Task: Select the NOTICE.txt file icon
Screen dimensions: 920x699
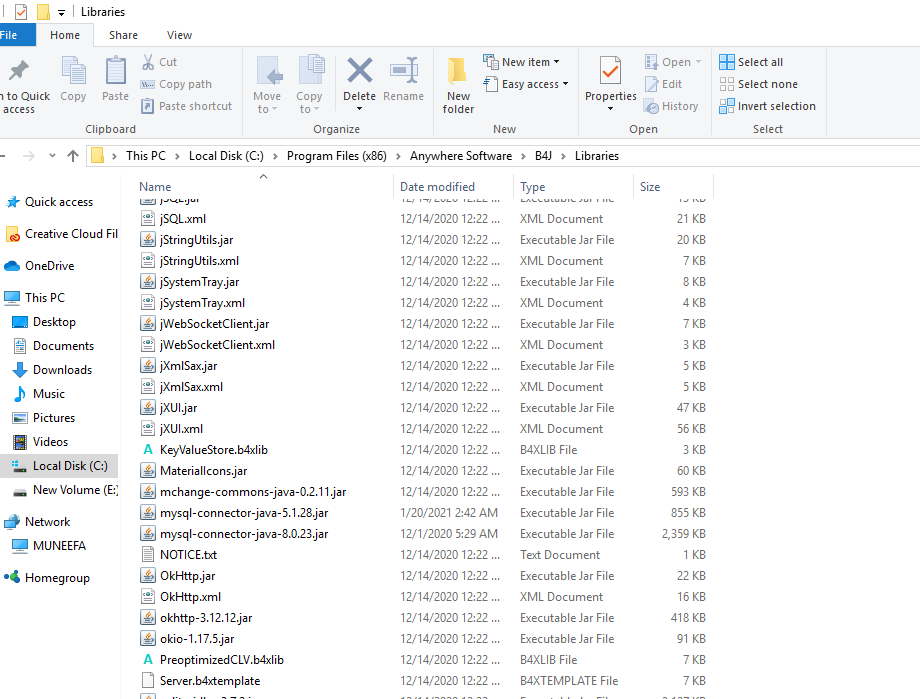Action: [x=148, y=555]
